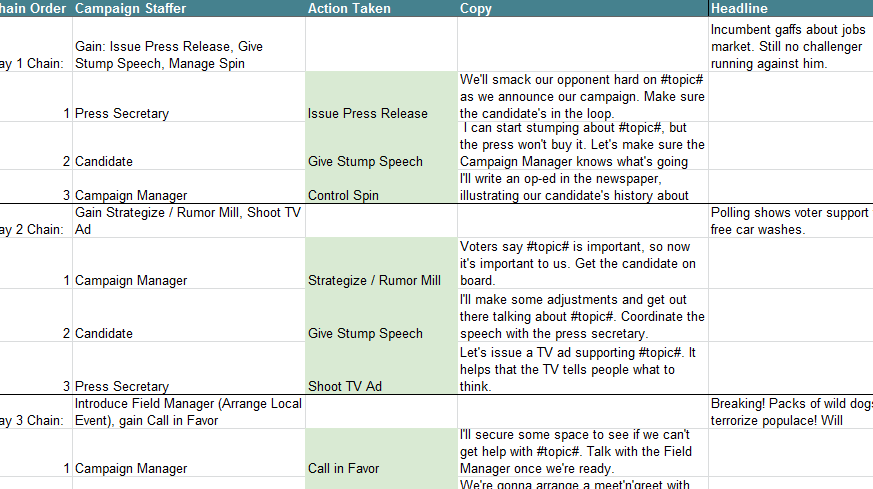Select the Action Taken column header

click(381, 8)
